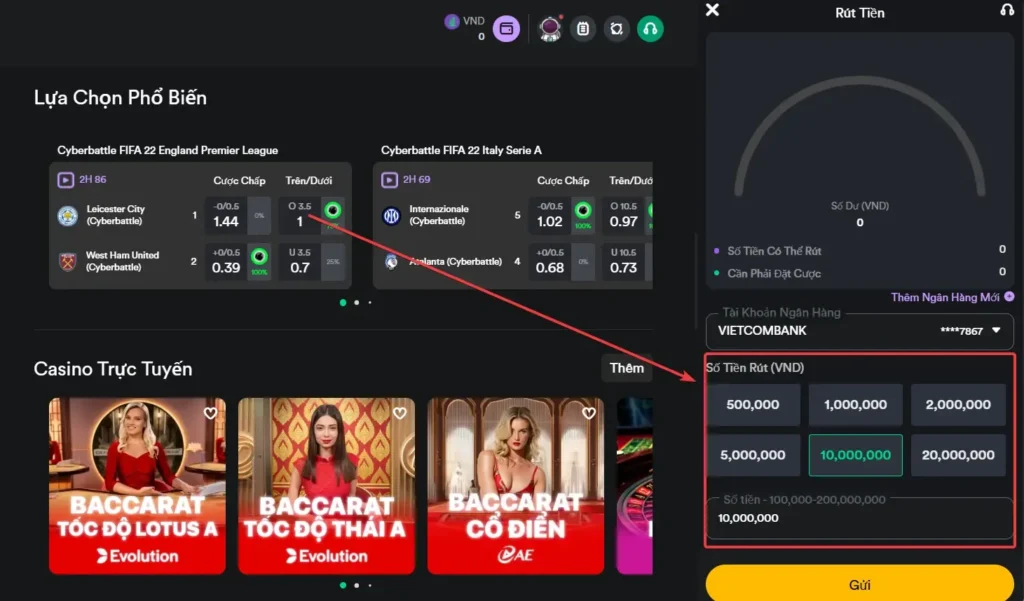Submit withdrawal with the Gửi button

click(x=859, y=584)
